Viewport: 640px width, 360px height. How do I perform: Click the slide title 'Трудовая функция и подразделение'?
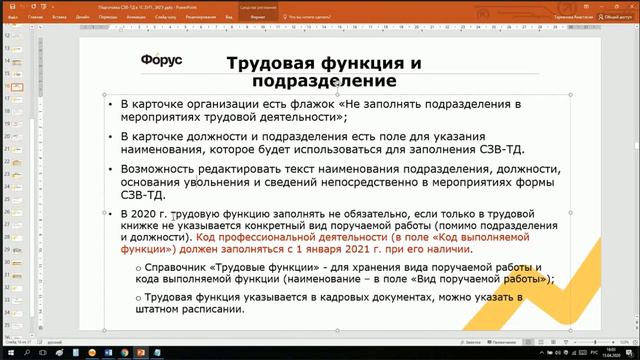click(324, 72)
